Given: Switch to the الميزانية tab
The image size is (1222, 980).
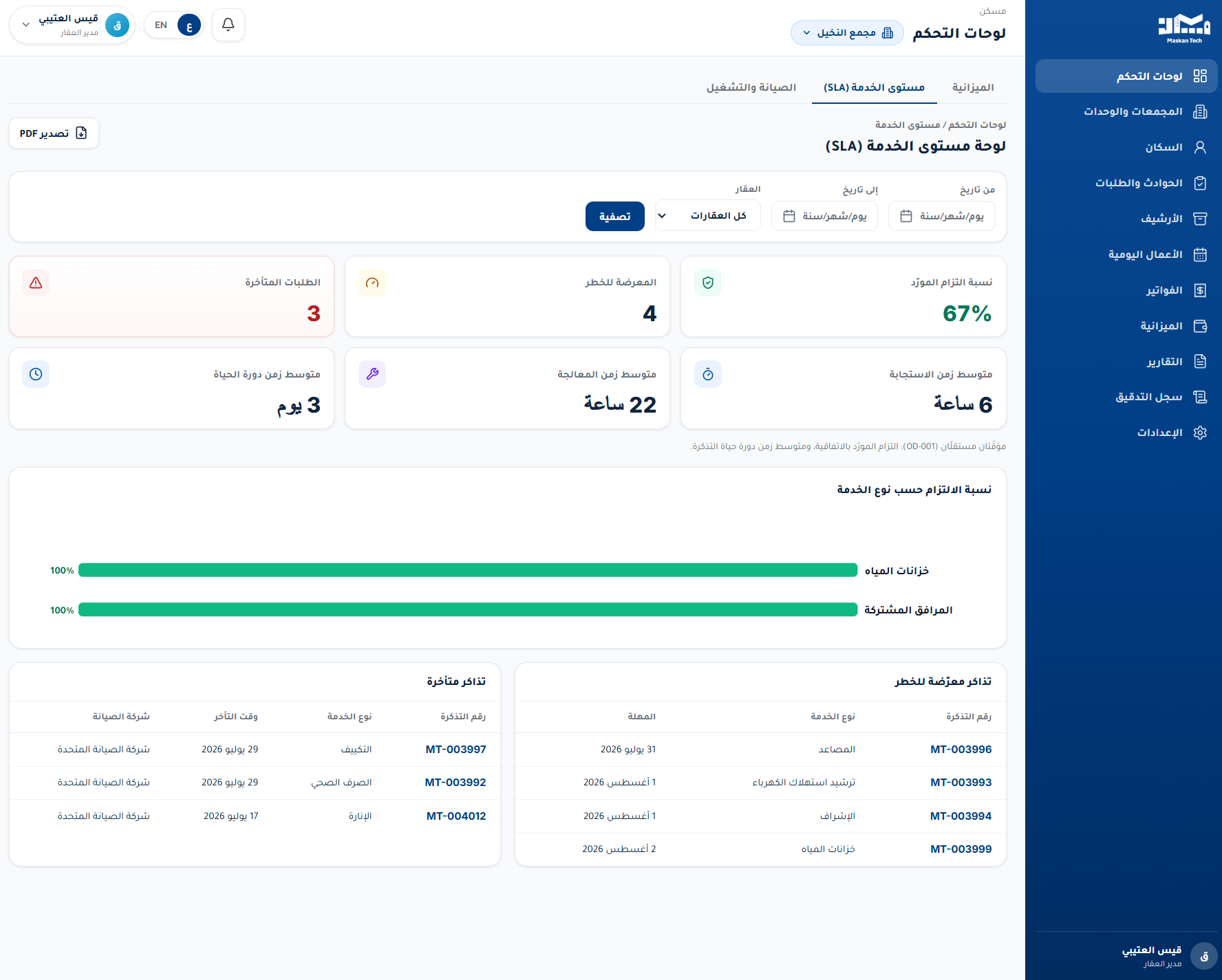Looking at the screenshot, I should coord(972,87).
